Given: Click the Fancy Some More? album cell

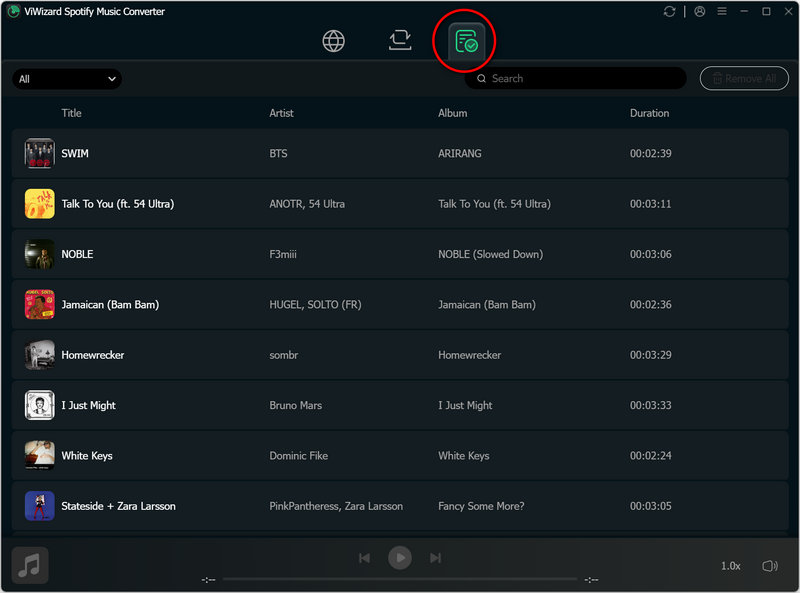Looking at the screenshot, I should 481,506.
